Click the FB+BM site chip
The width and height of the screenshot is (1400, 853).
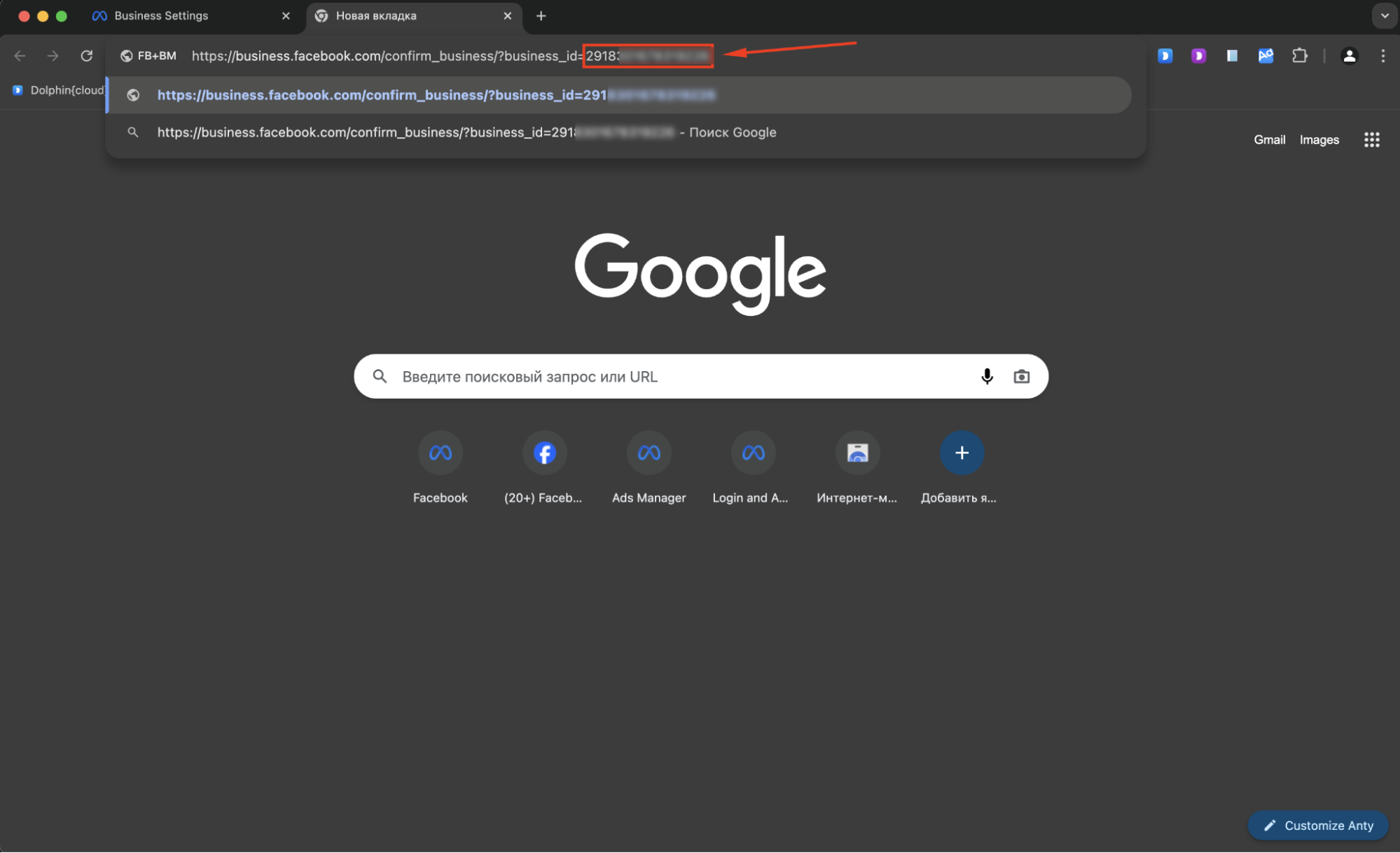coord(148,56)
